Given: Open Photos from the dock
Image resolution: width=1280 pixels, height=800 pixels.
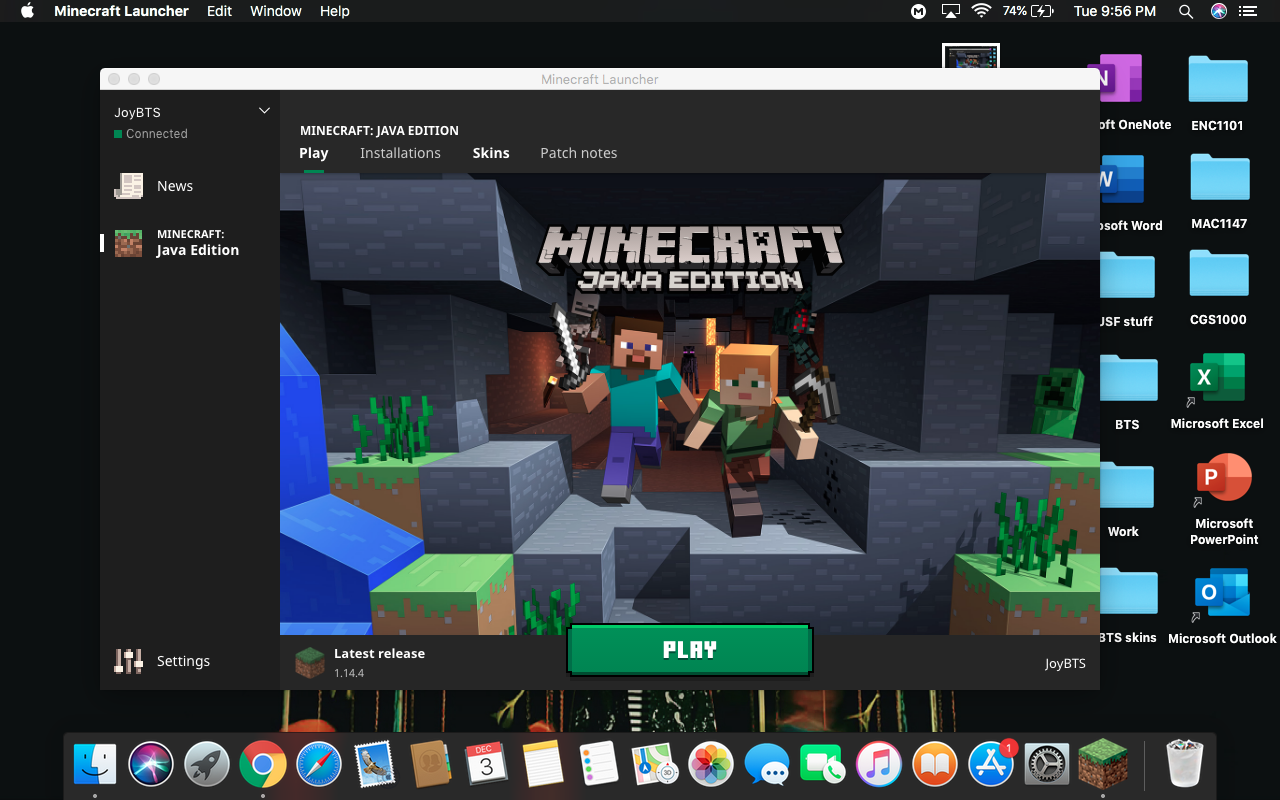Looking at the screenshot, I should [x=711, y=765].
